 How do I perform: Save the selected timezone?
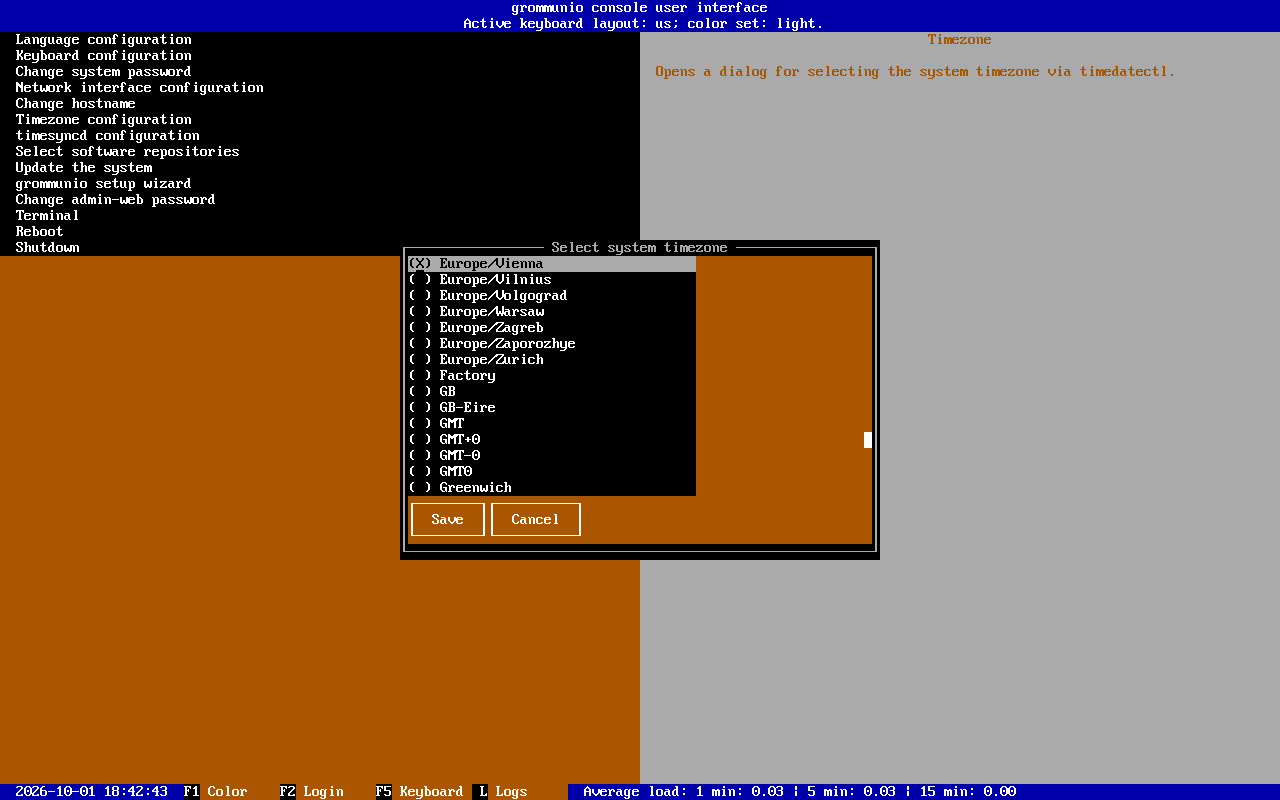point(448,520)
